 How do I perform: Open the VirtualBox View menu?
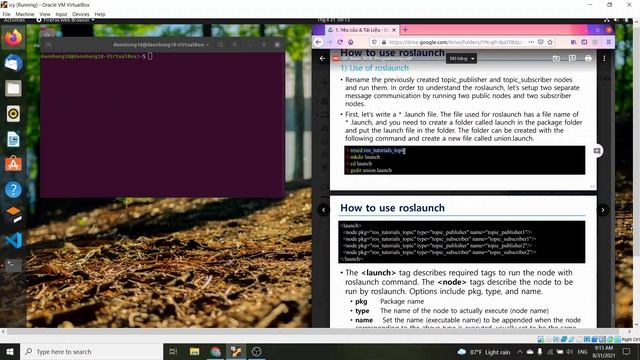pyautogui.click(x=45, y=14)
